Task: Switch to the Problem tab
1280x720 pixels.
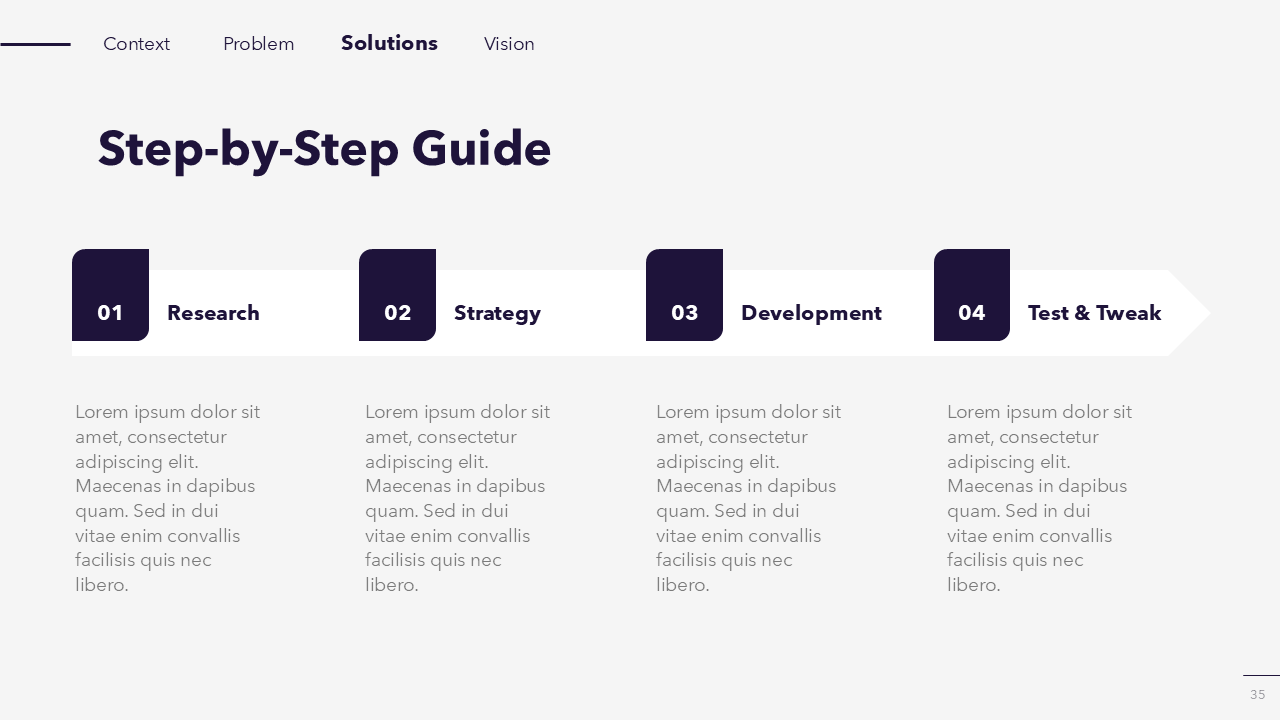Action: (x=258, y=44)
